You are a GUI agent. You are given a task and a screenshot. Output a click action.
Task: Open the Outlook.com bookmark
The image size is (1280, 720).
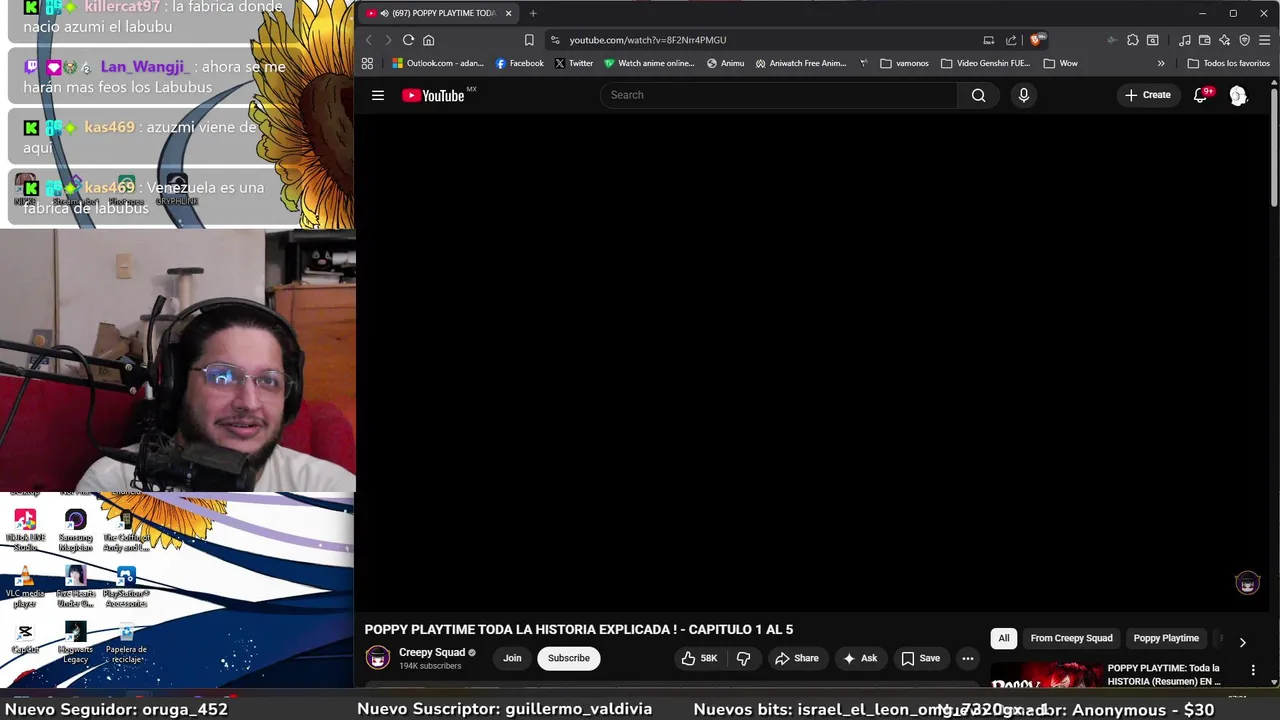coord(437,63)
